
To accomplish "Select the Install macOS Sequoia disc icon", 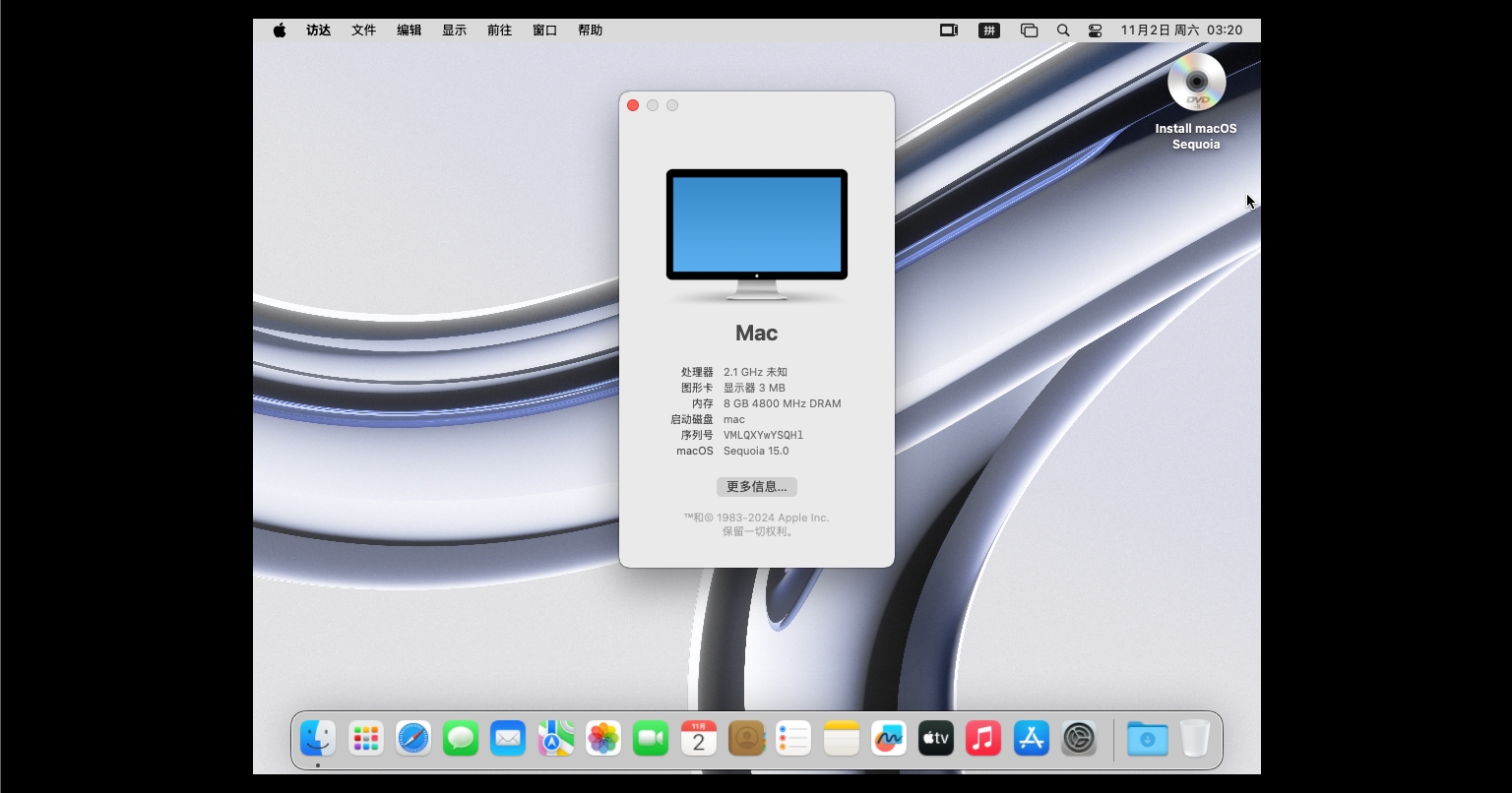I will (x=1196, y=84).
